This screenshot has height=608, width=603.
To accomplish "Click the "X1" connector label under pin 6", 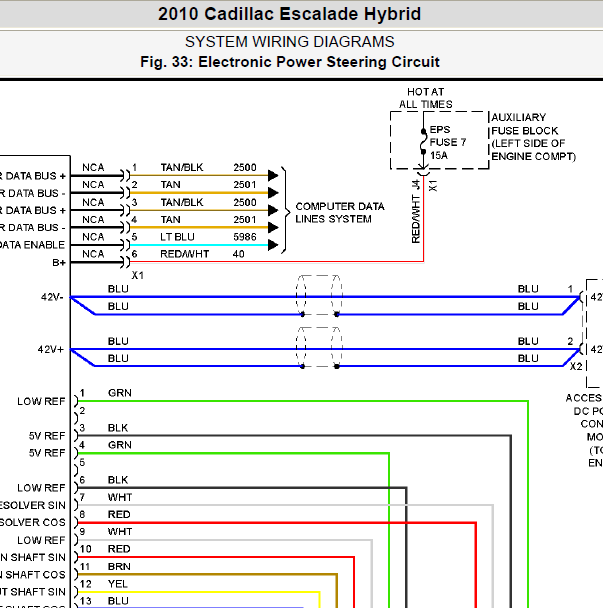I will pyautogui.click(x=138, y=275).
